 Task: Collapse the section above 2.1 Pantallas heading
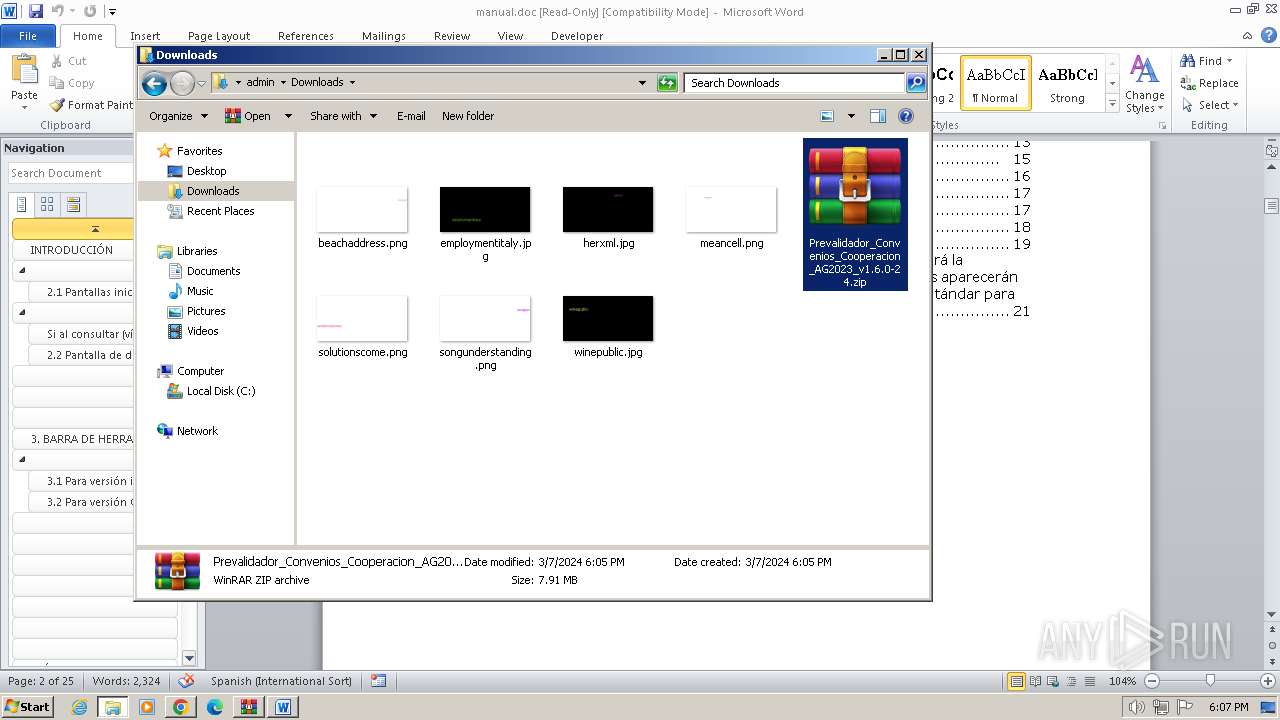click(23, 271)
